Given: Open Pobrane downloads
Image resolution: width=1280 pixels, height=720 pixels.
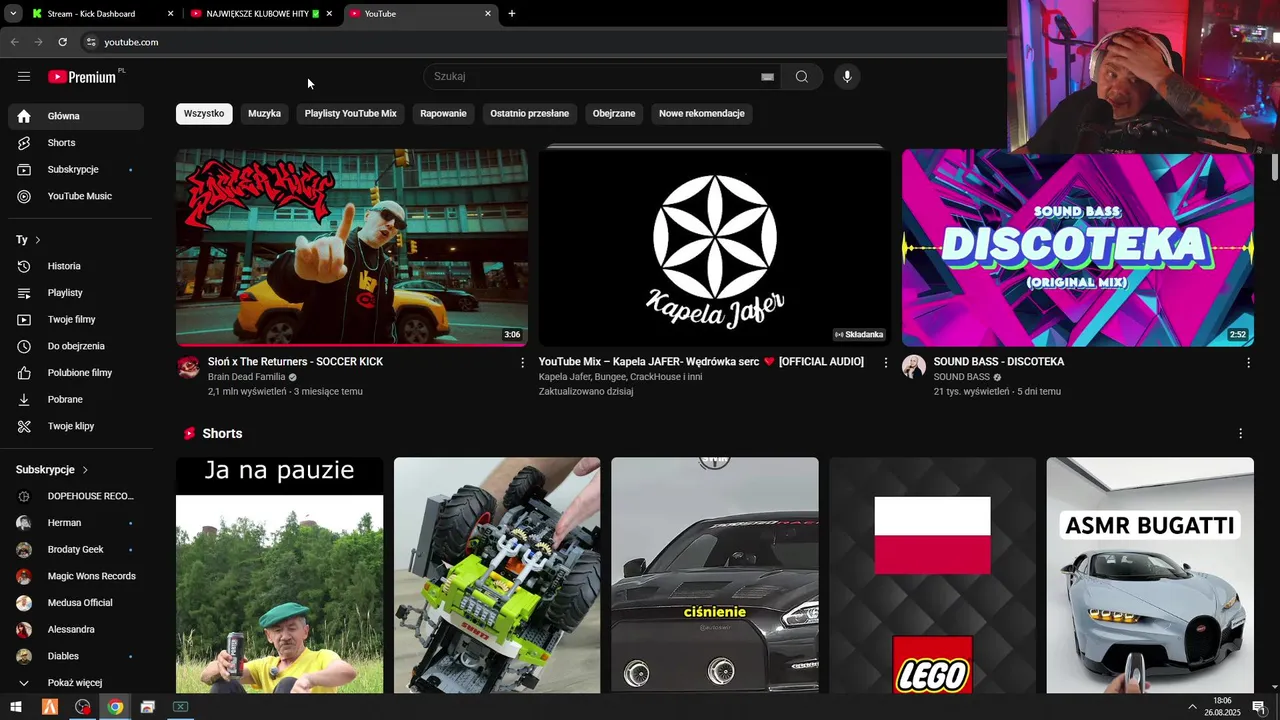Looking at the screenshot, I should point(76,400).
